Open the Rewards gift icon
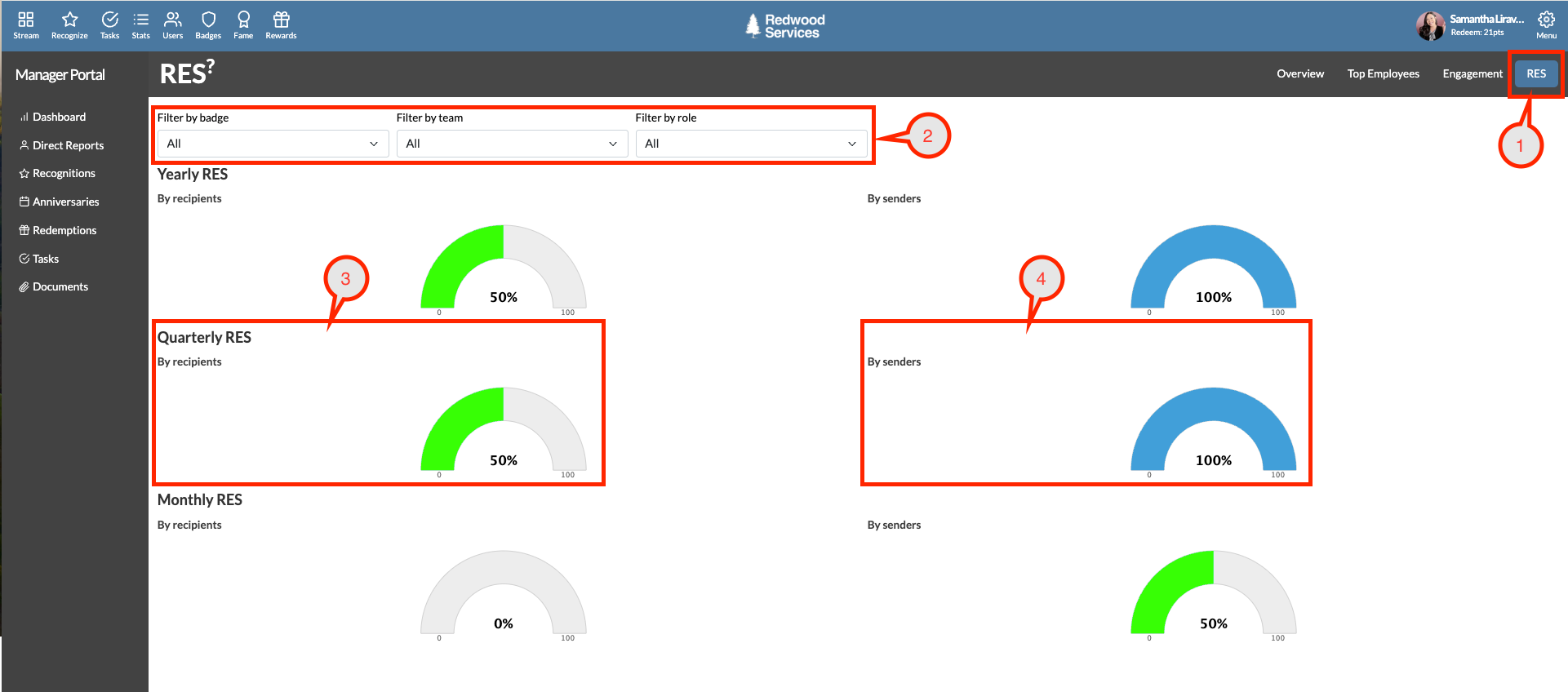This screenshot has height=692, width=1568. coord(281,25)
